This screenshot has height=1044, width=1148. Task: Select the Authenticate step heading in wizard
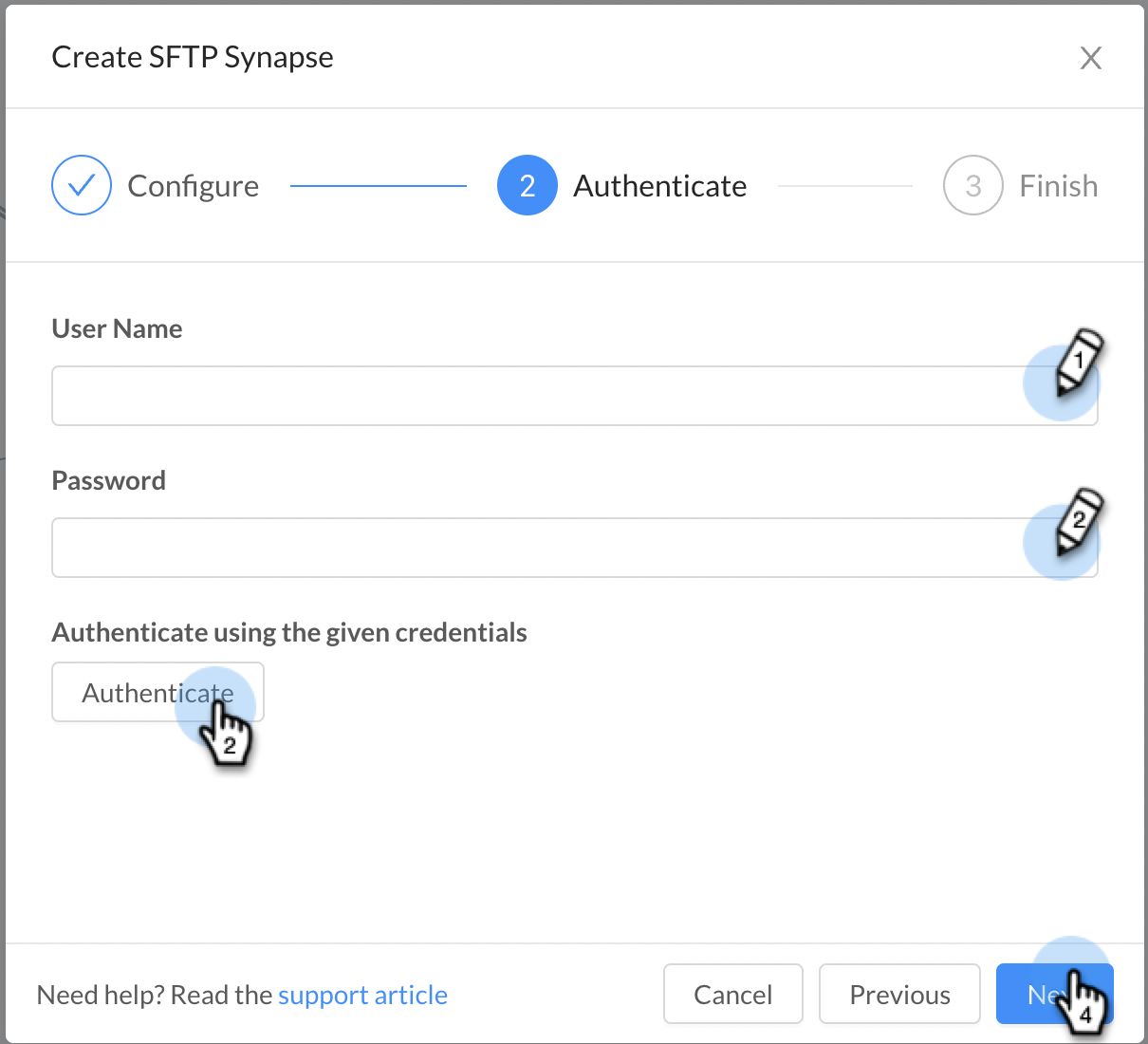click(x=660, y=186)
